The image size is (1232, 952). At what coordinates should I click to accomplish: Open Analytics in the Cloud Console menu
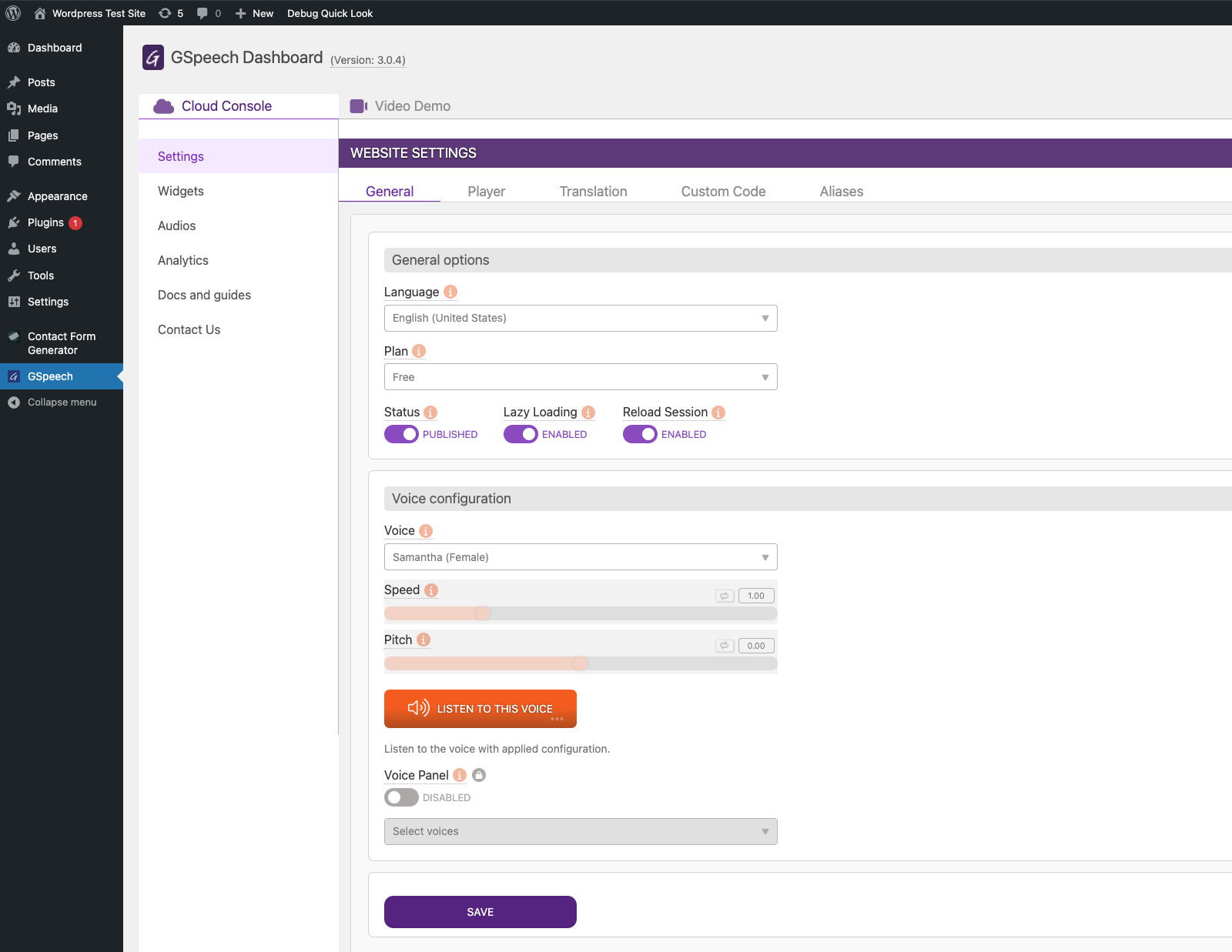click(x=183, y=260)
